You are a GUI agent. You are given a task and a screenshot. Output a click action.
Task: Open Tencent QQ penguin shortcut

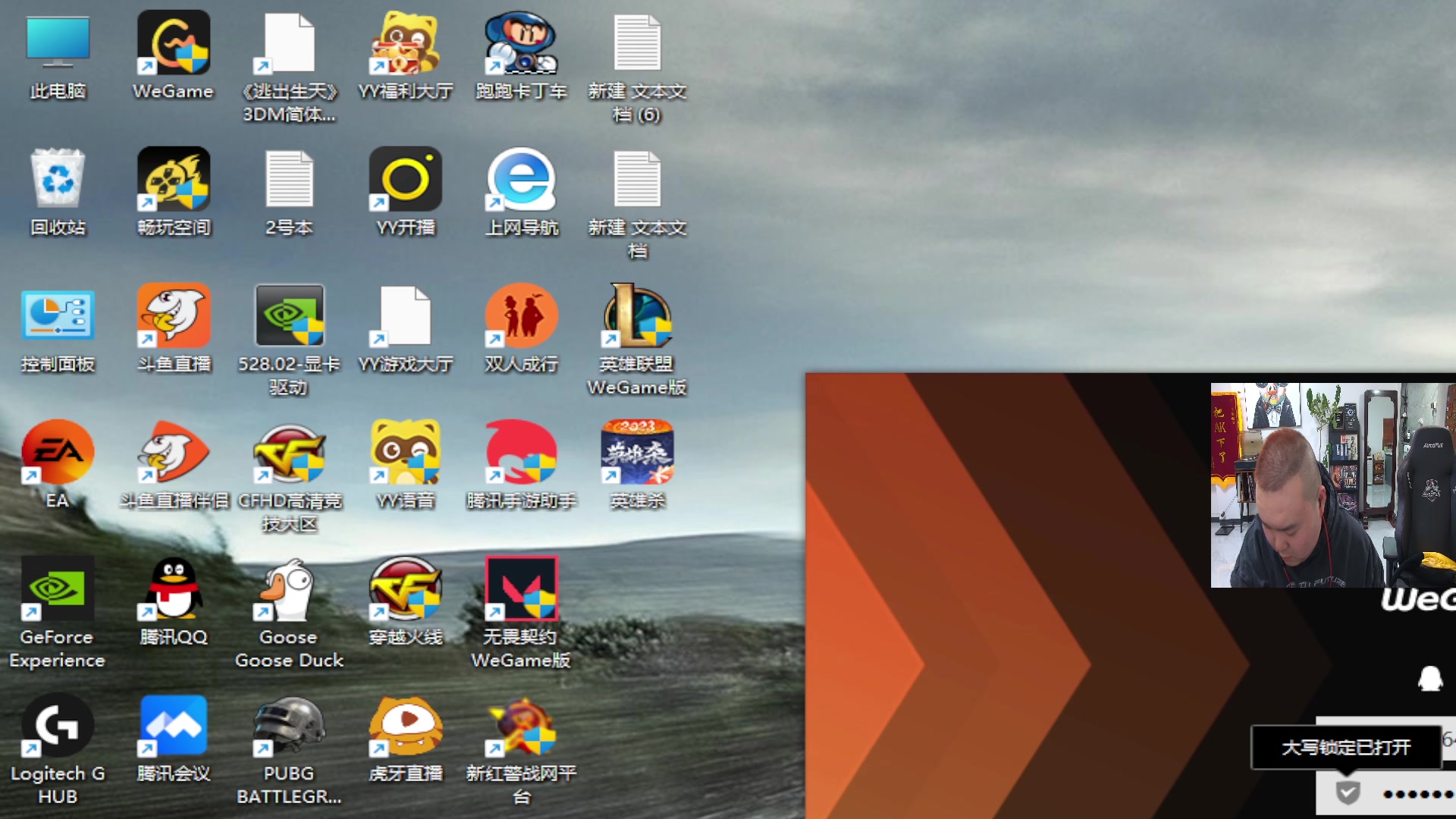[x=173, y=589]
